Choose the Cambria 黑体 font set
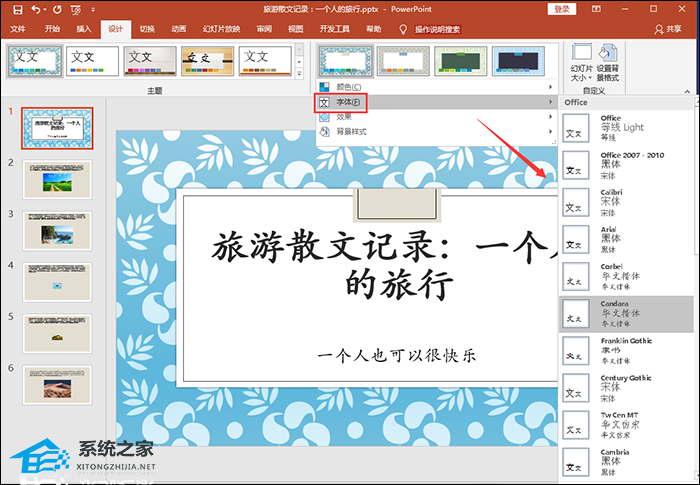Screen dimensions: 700x485 coord(626,462)
